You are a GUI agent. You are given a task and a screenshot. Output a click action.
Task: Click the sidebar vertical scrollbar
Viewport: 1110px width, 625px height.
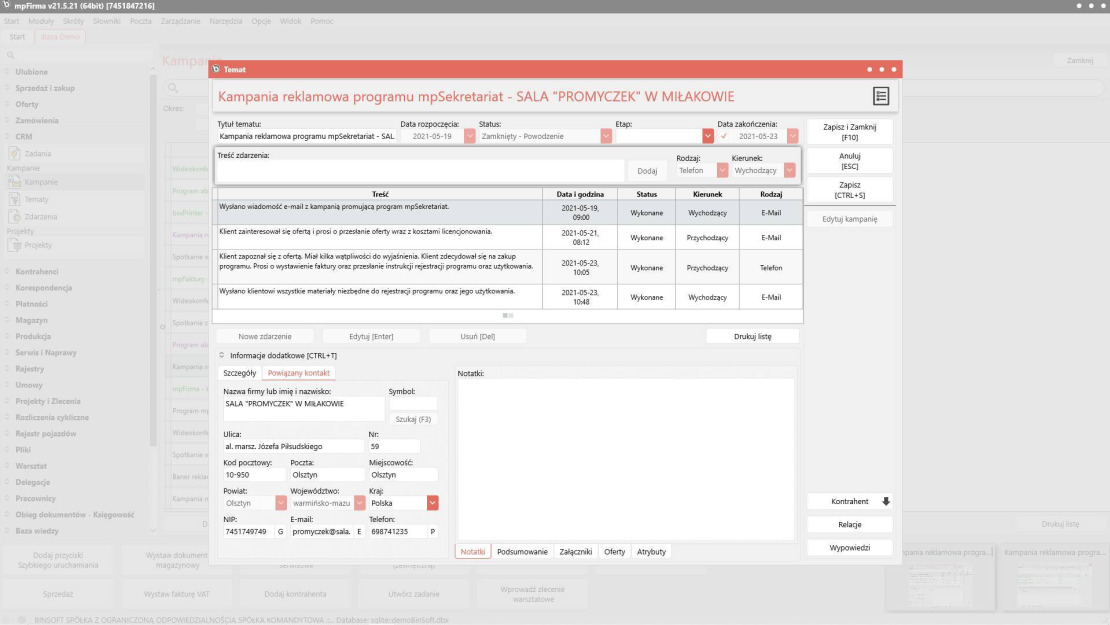pos(153,262)
